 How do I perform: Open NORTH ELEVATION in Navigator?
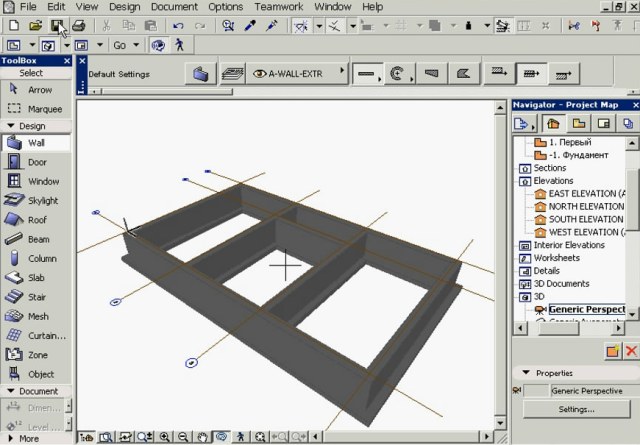tap(586, 206)
